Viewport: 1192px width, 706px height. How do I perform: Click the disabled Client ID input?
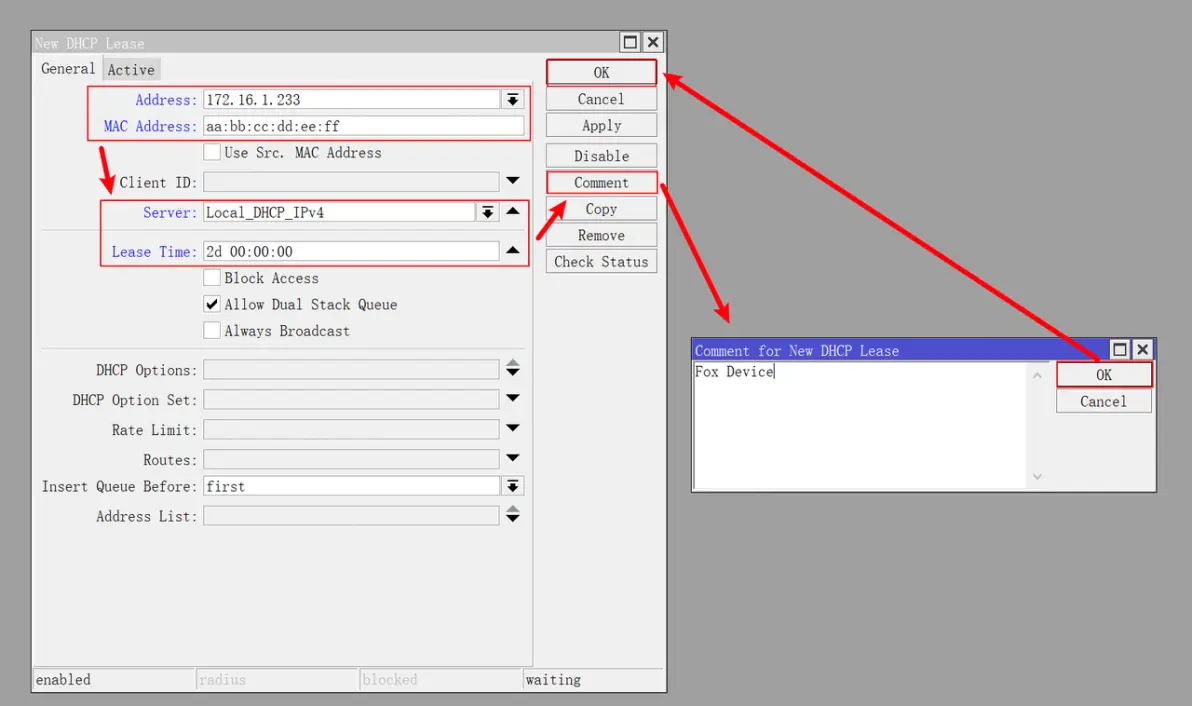351,182
